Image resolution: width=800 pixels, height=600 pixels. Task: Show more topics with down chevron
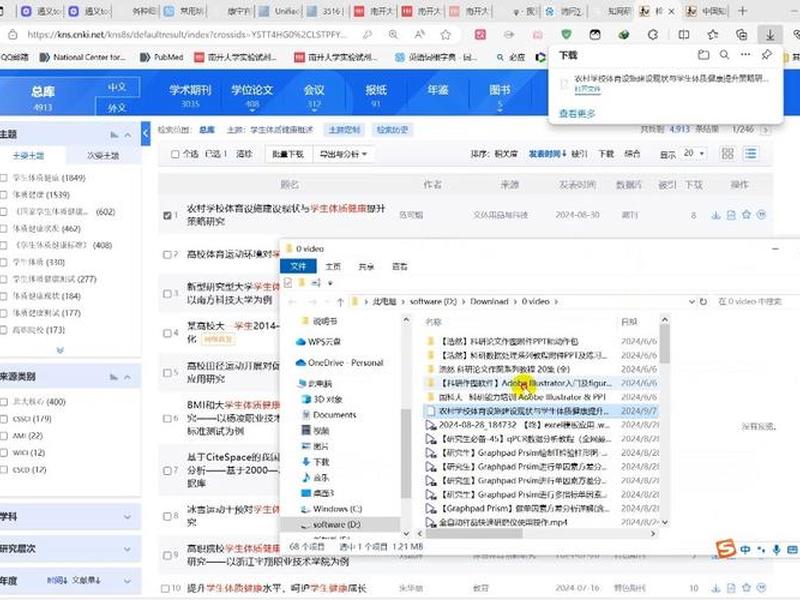pos(60,350)
